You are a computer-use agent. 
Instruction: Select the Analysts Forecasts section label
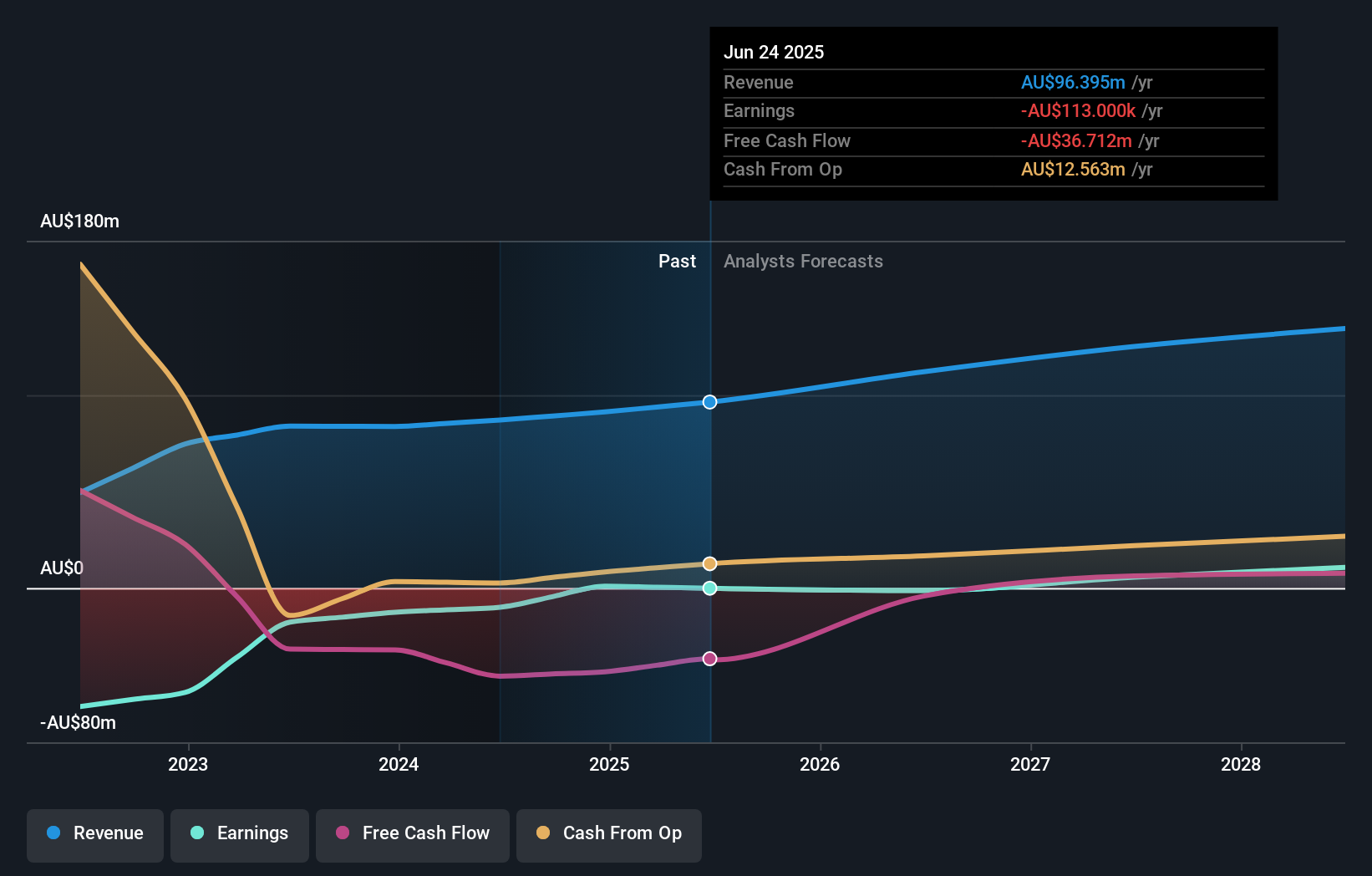click(803, 261)
